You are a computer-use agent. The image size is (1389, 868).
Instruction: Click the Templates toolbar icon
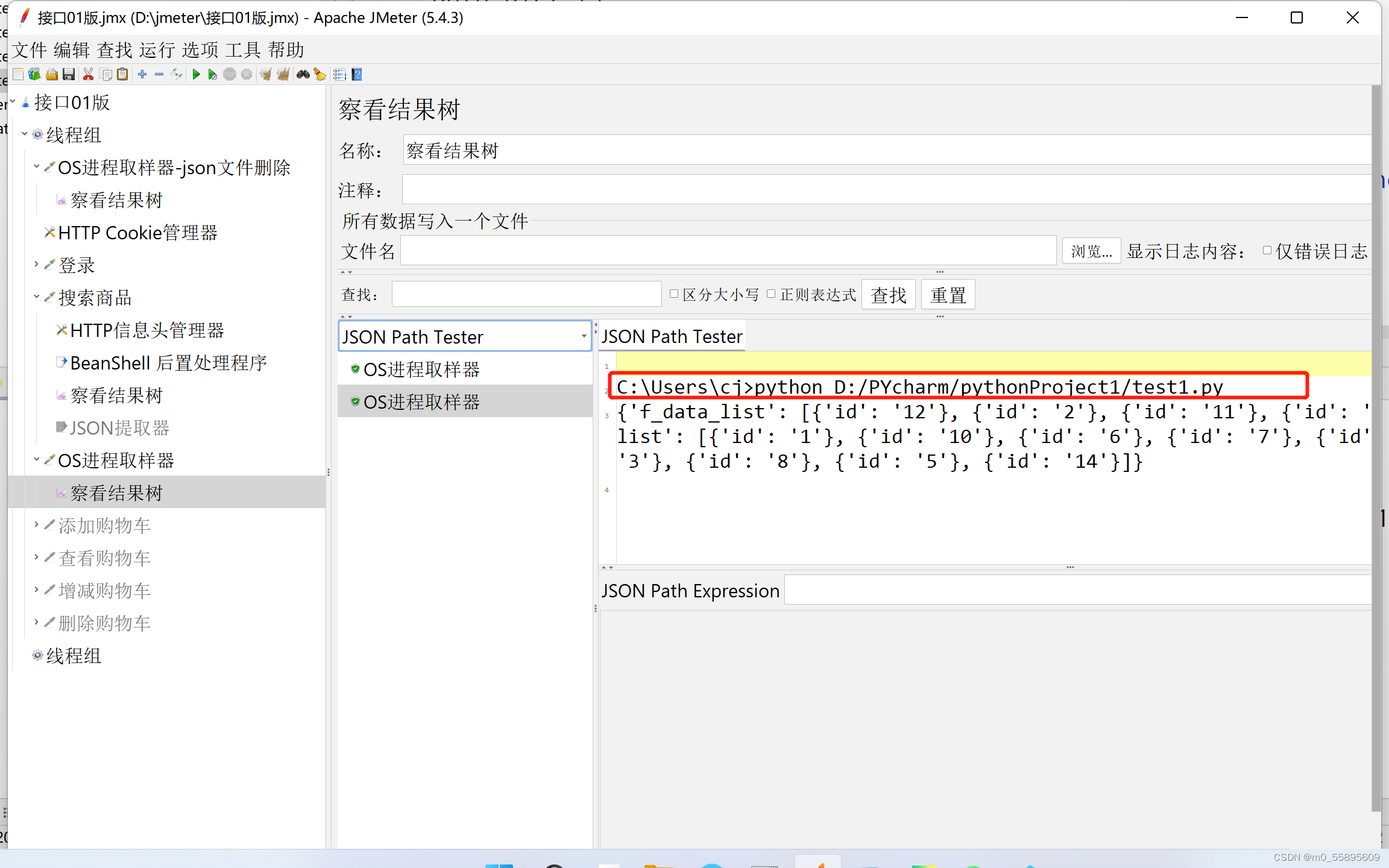[x=34, y=74]
